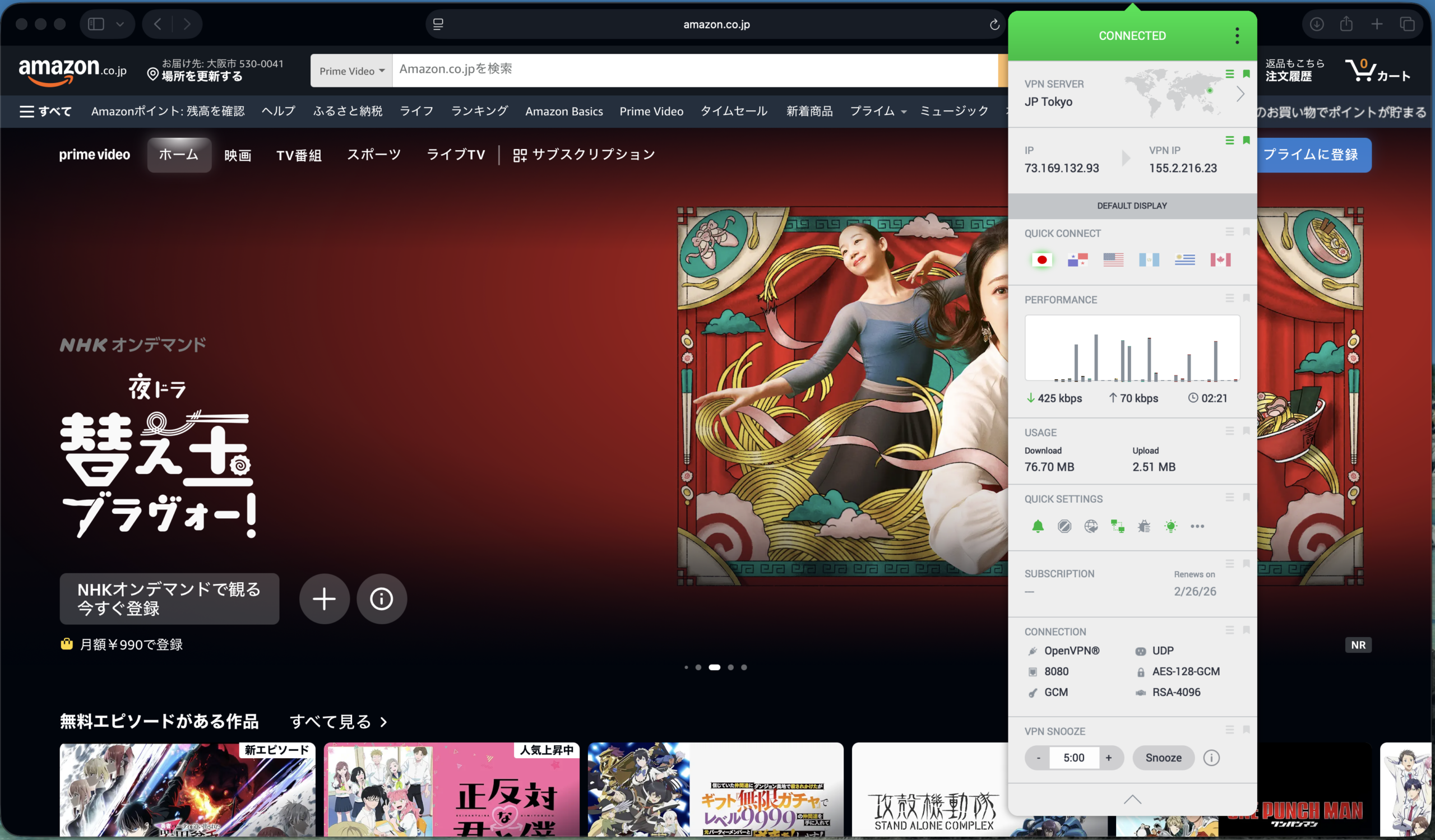Switch to the TV番組 tab
Screen dimensions: 1435x840
click(x=299, y=155)
